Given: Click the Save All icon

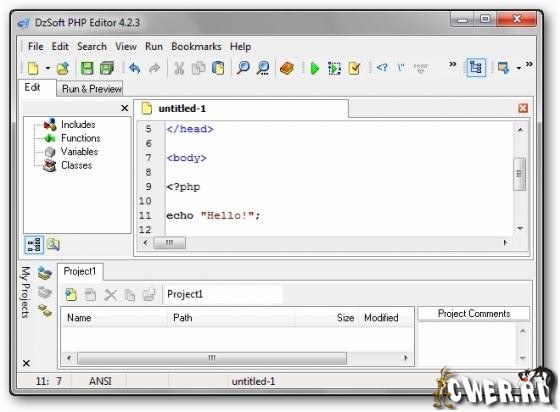Looking at the screenshot, I should pyautogui.click(x=107, y=68).
